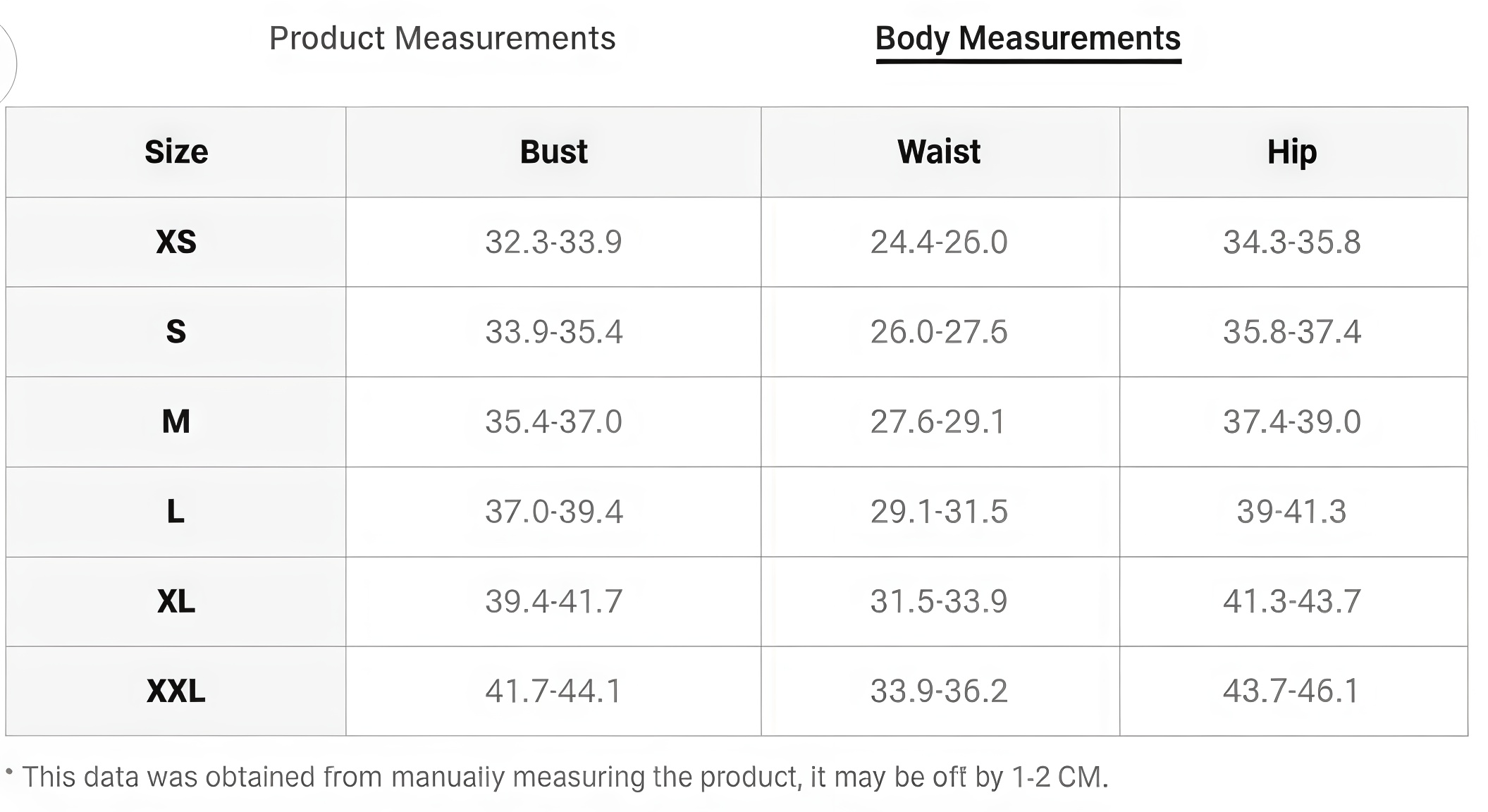Click the S waist value 26.0-27.5
This screenshot has height=812, width=1488.
click(939, 332)
